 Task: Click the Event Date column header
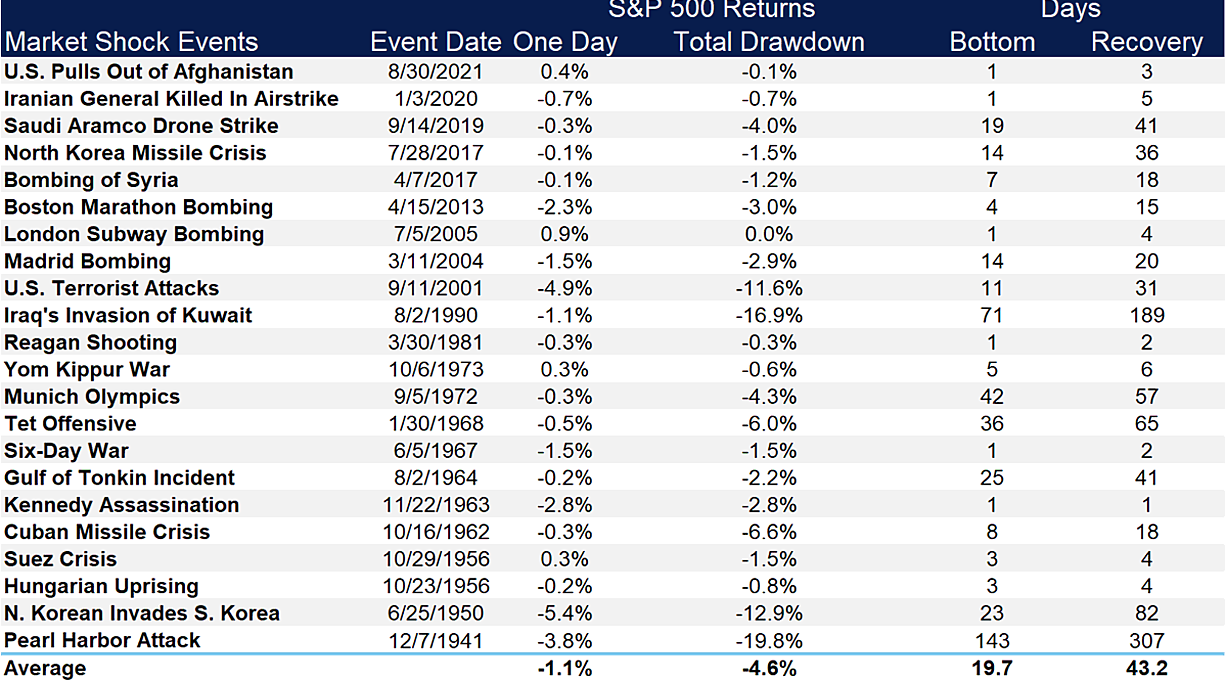pyautogui.click(x=435, y=42)
